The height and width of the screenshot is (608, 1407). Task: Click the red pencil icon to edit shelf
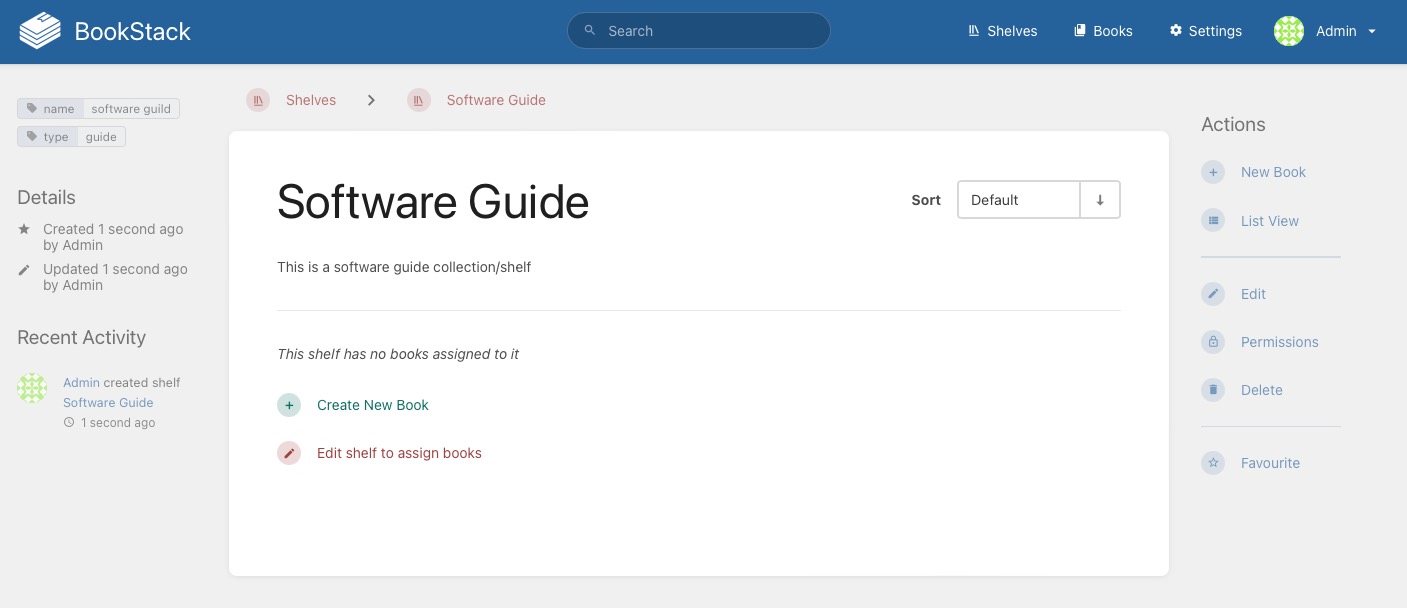tap(289, 453)
